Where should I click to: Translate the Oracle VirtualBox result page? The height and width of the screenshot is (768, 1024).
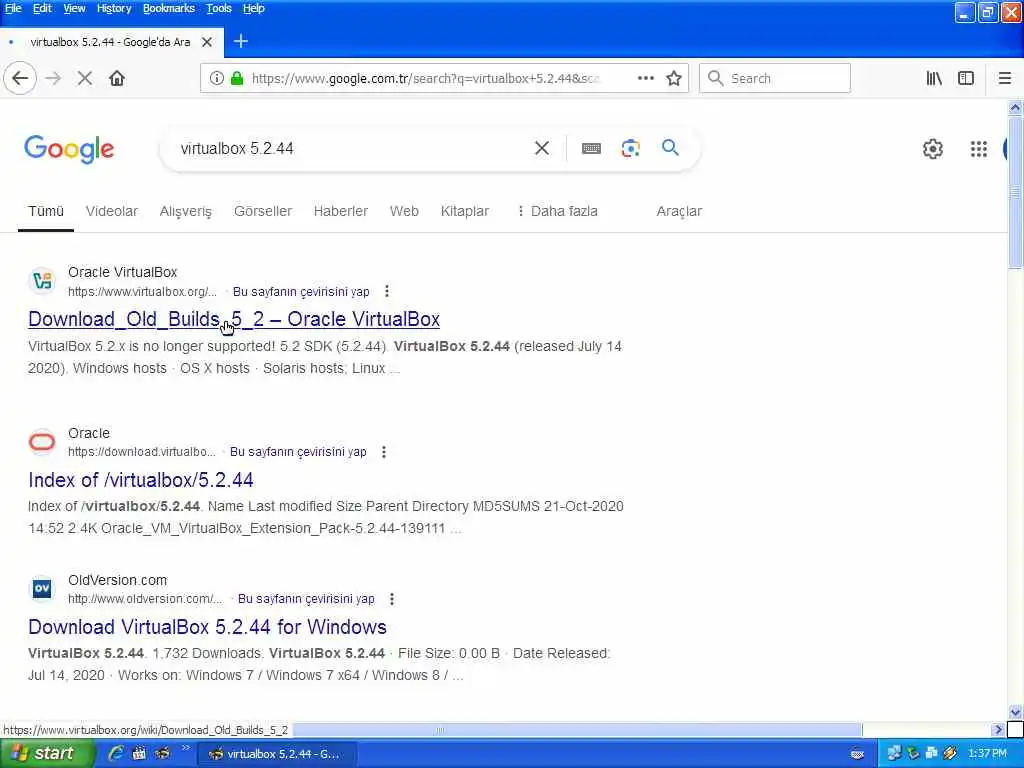[x=301, y=291]
